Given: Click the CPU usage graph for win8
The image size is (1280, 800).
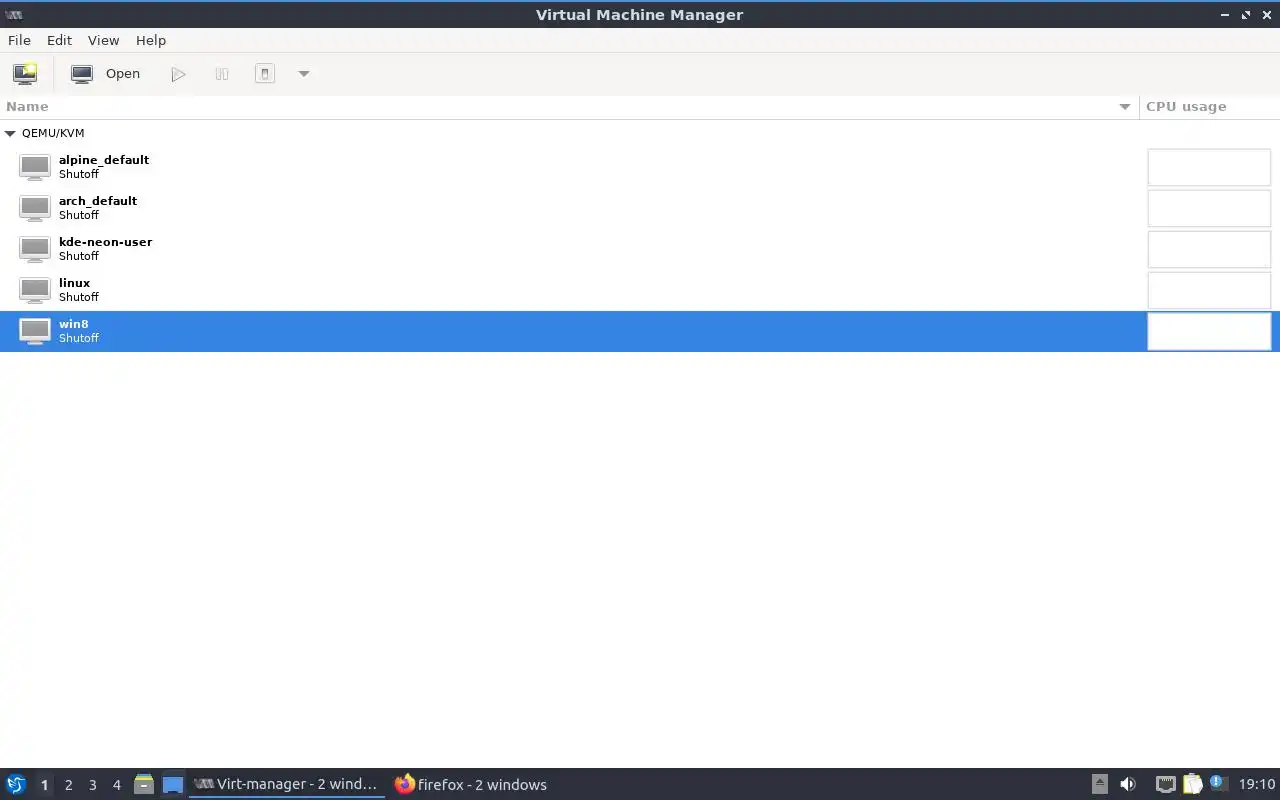Looking at the screenshot, I should [x=1209, y=331].
